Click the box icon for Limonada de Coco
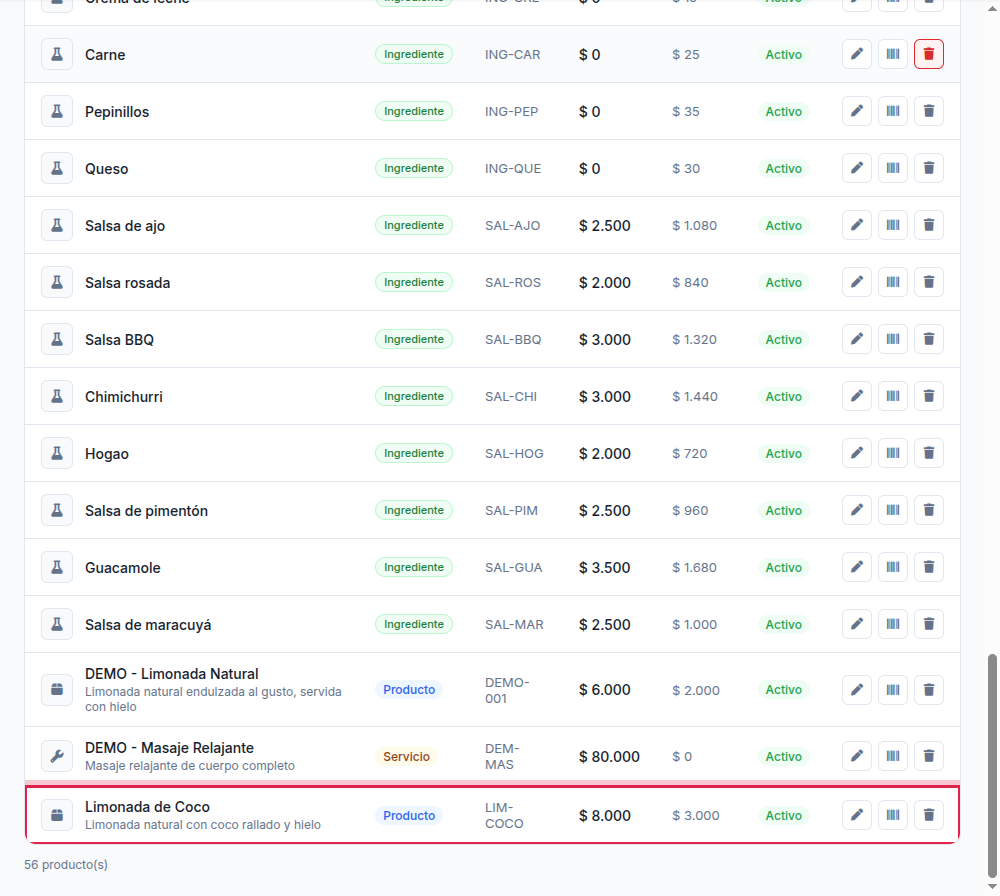Screen dimensions: 1000x896 57,815
